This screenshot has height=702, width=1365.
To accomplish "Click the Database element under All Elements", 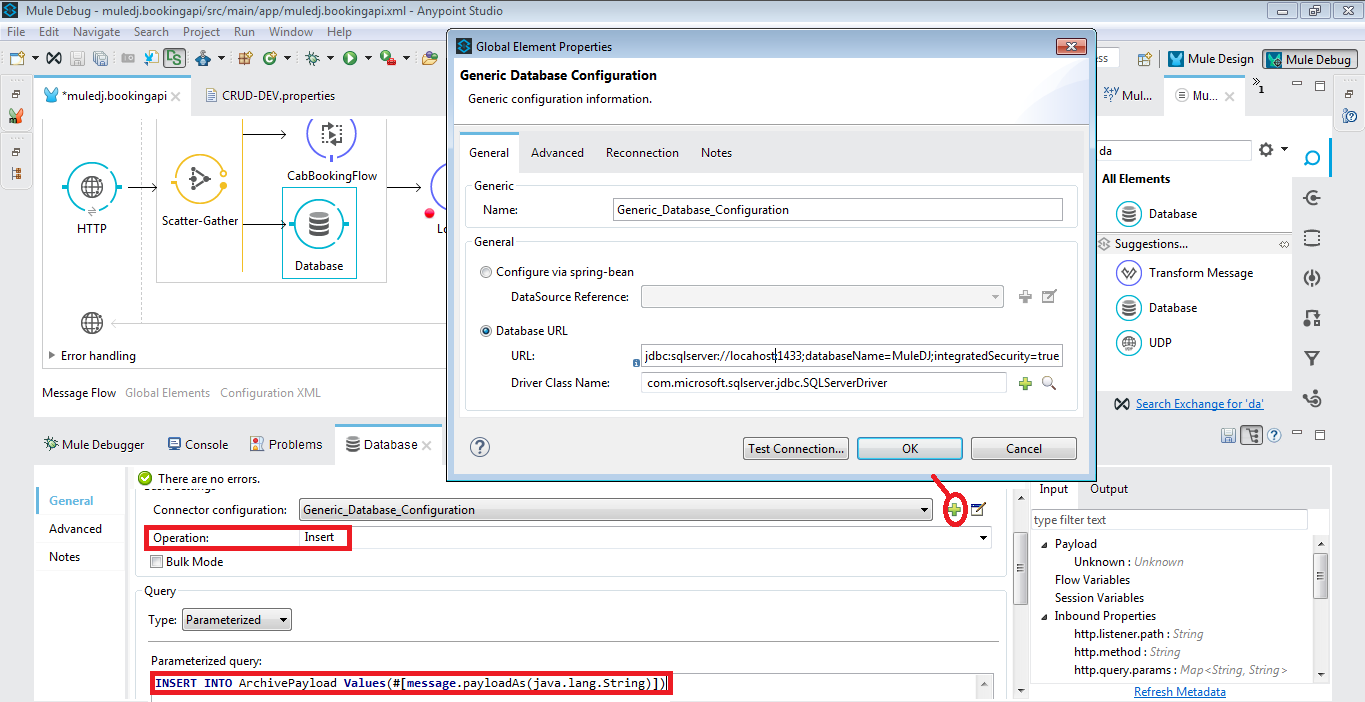I will [1174, 213].
